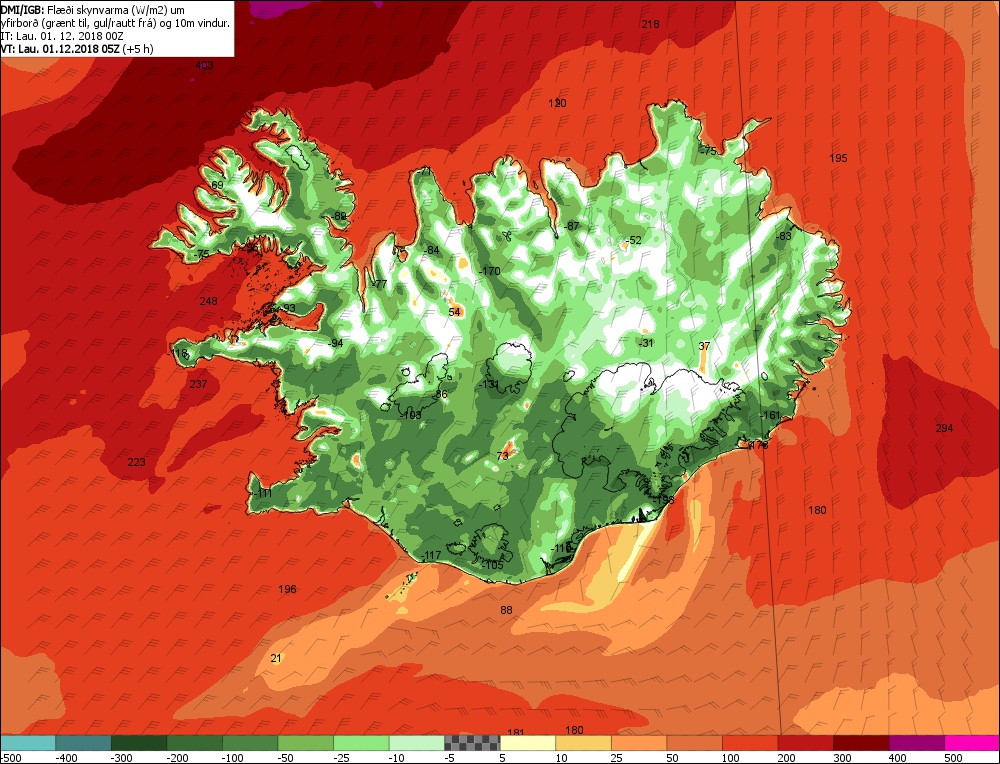Click the -131 value near the central glacier
This screenshot has height=764, width=1000.
tap(489, 385)
